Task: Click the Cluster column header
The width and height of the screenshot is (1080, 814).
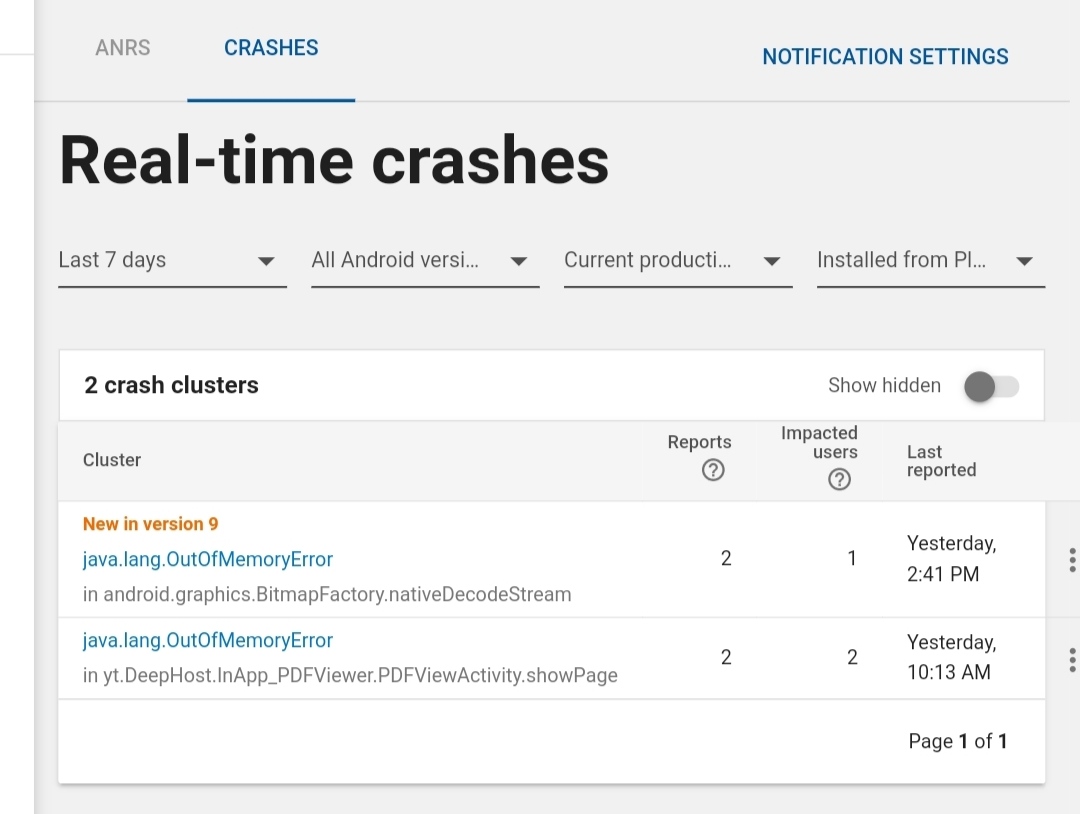Action: click(x=112, y=460)
